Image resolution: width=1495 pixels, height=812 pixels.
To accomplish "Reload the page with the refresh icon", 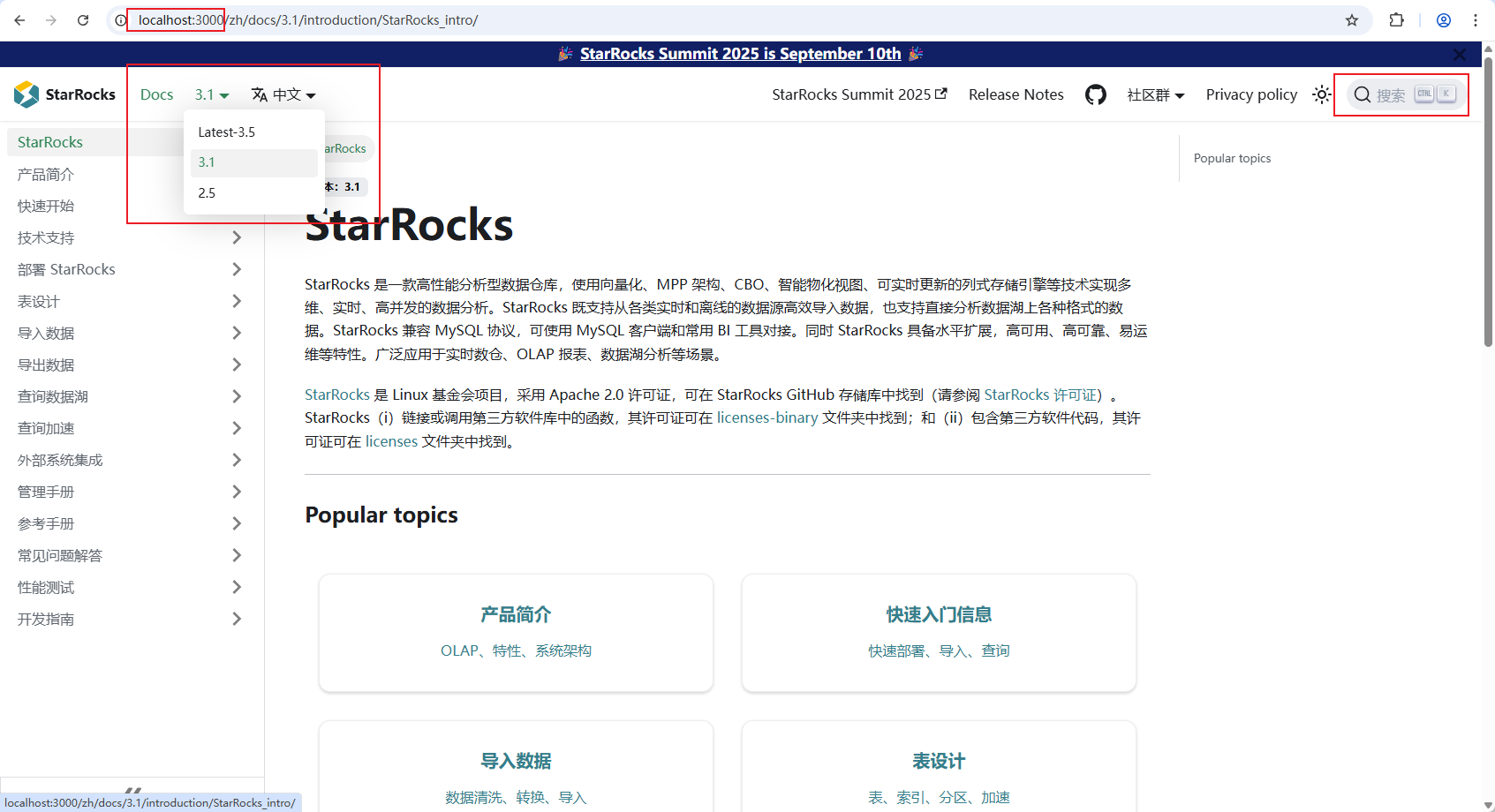I will tap(83, 20).
